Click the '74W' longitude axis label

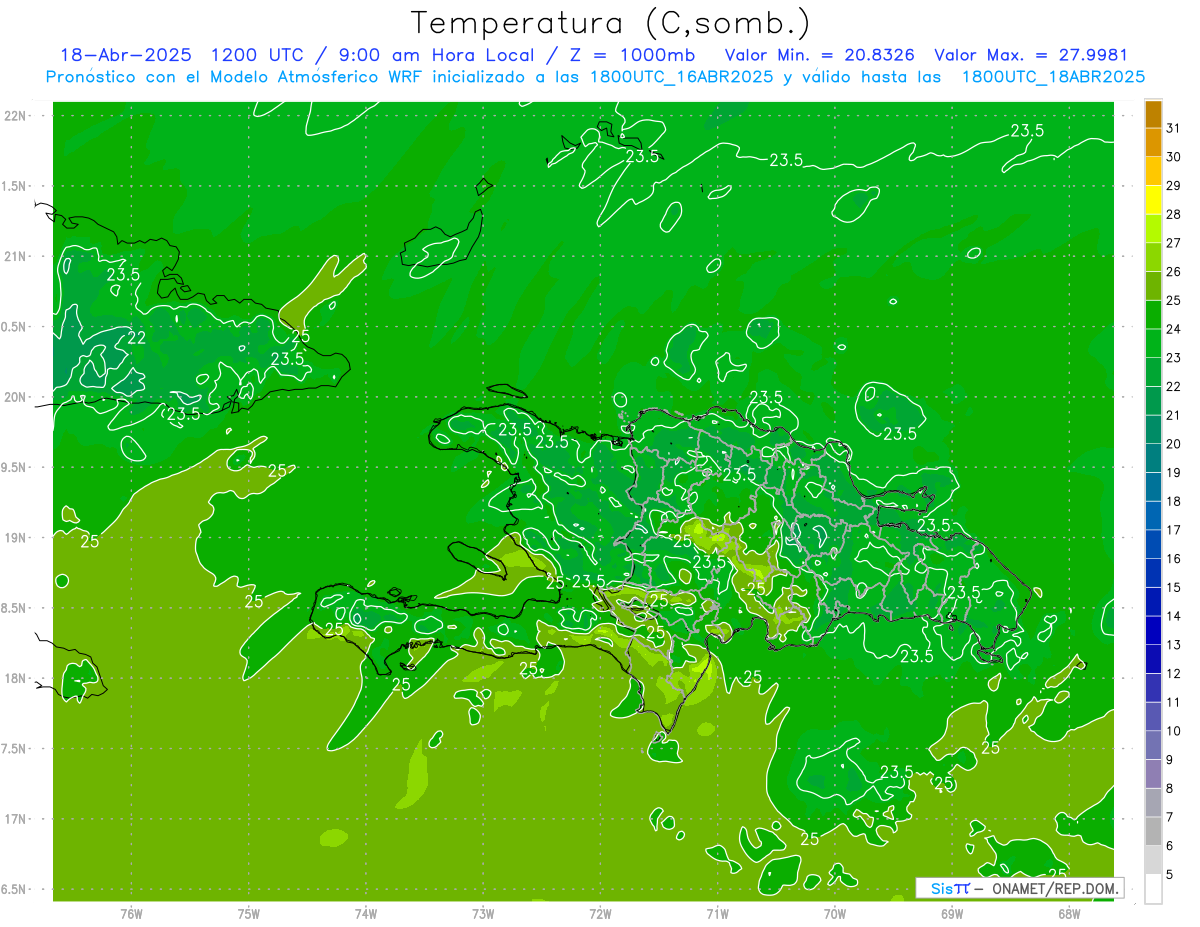(366, 913)
